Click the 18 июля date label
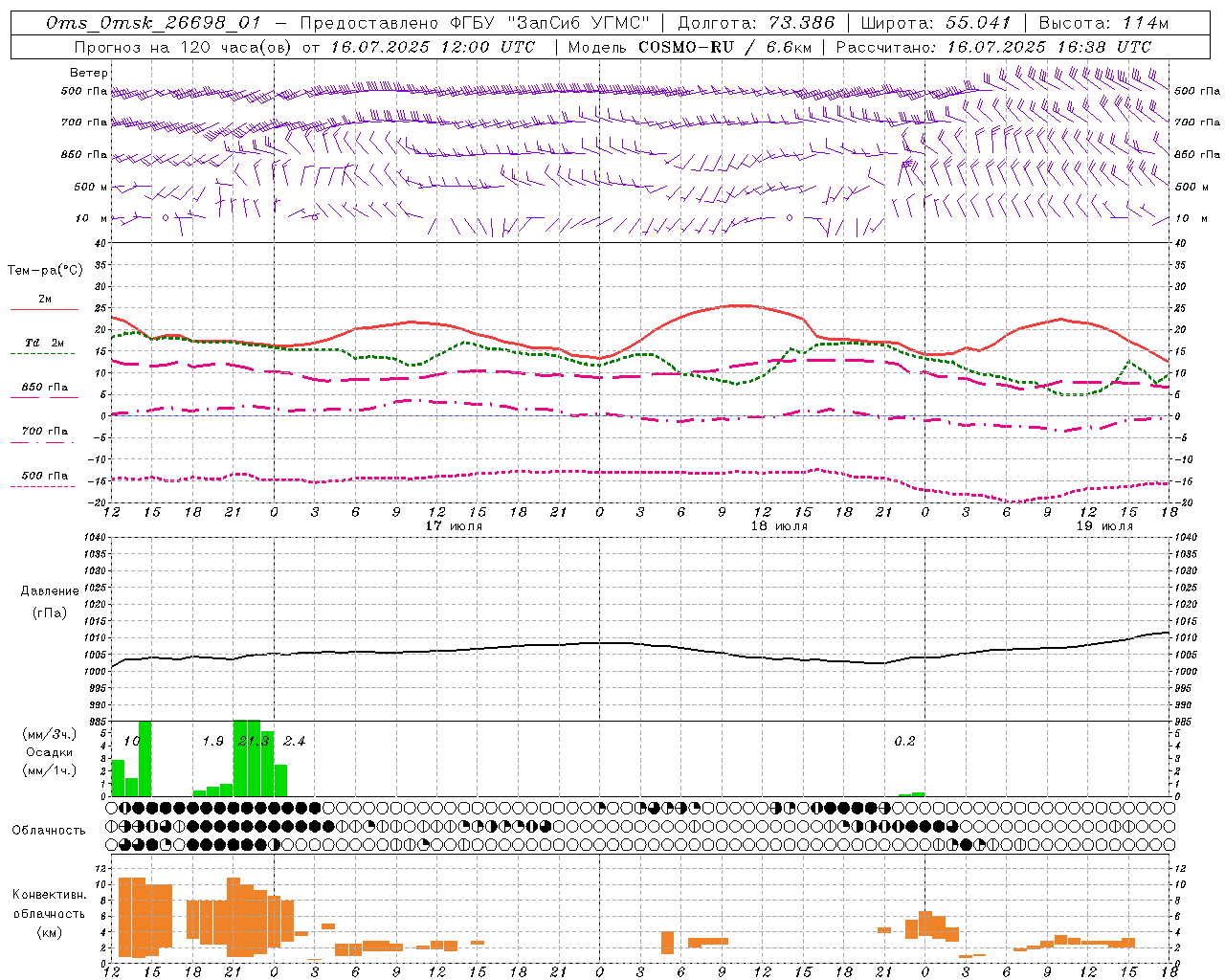The image size is (1225, 980). click(779, 526)
